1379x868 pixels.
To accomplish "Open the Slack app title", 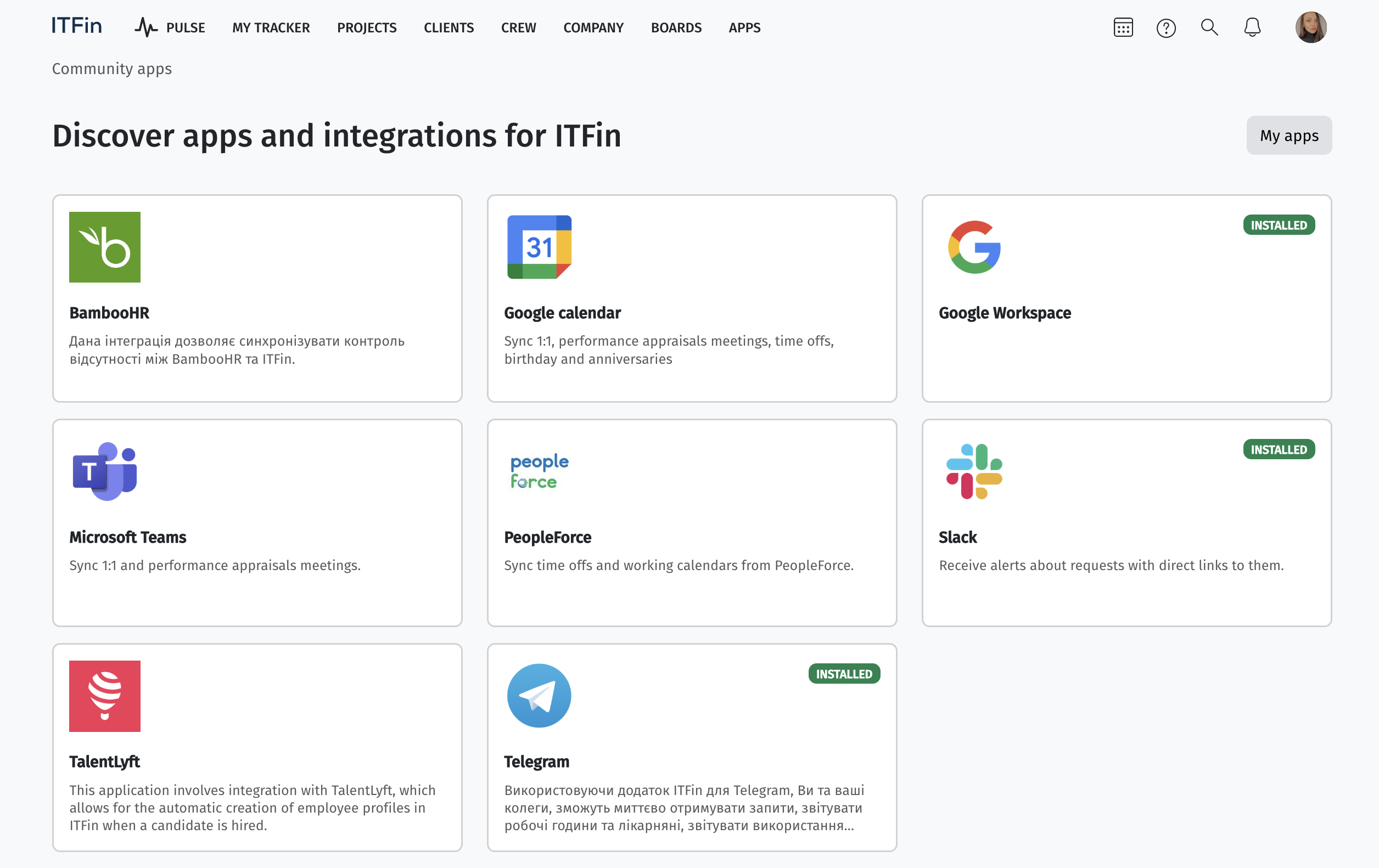I will pos(957,537).
